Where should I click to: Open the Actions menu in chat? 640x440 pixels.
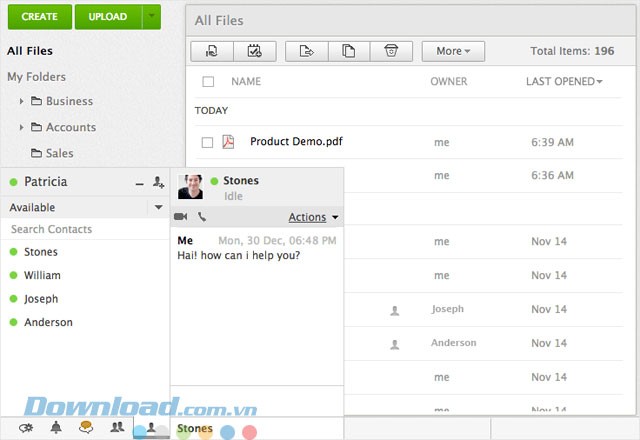pos(313,217)
